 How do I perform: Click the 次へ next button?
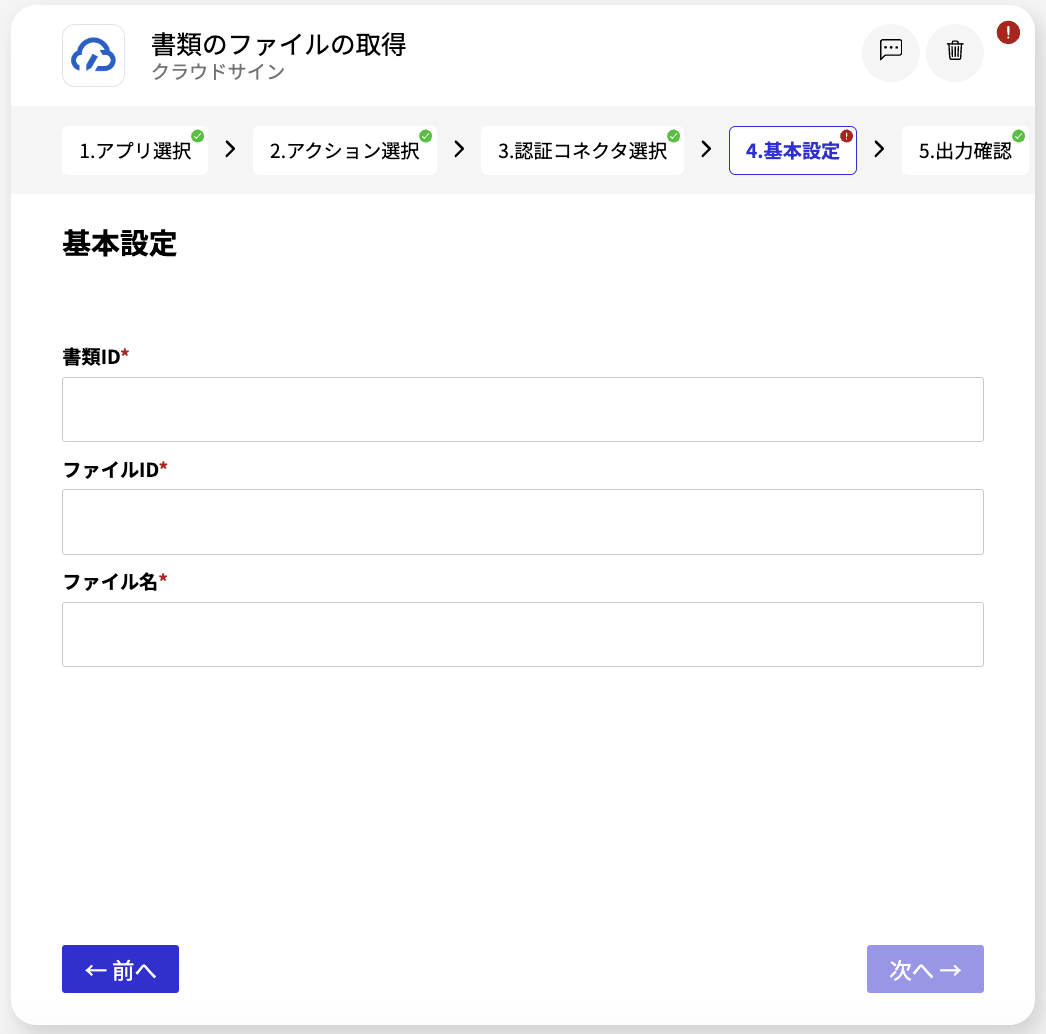click(925, 969)
